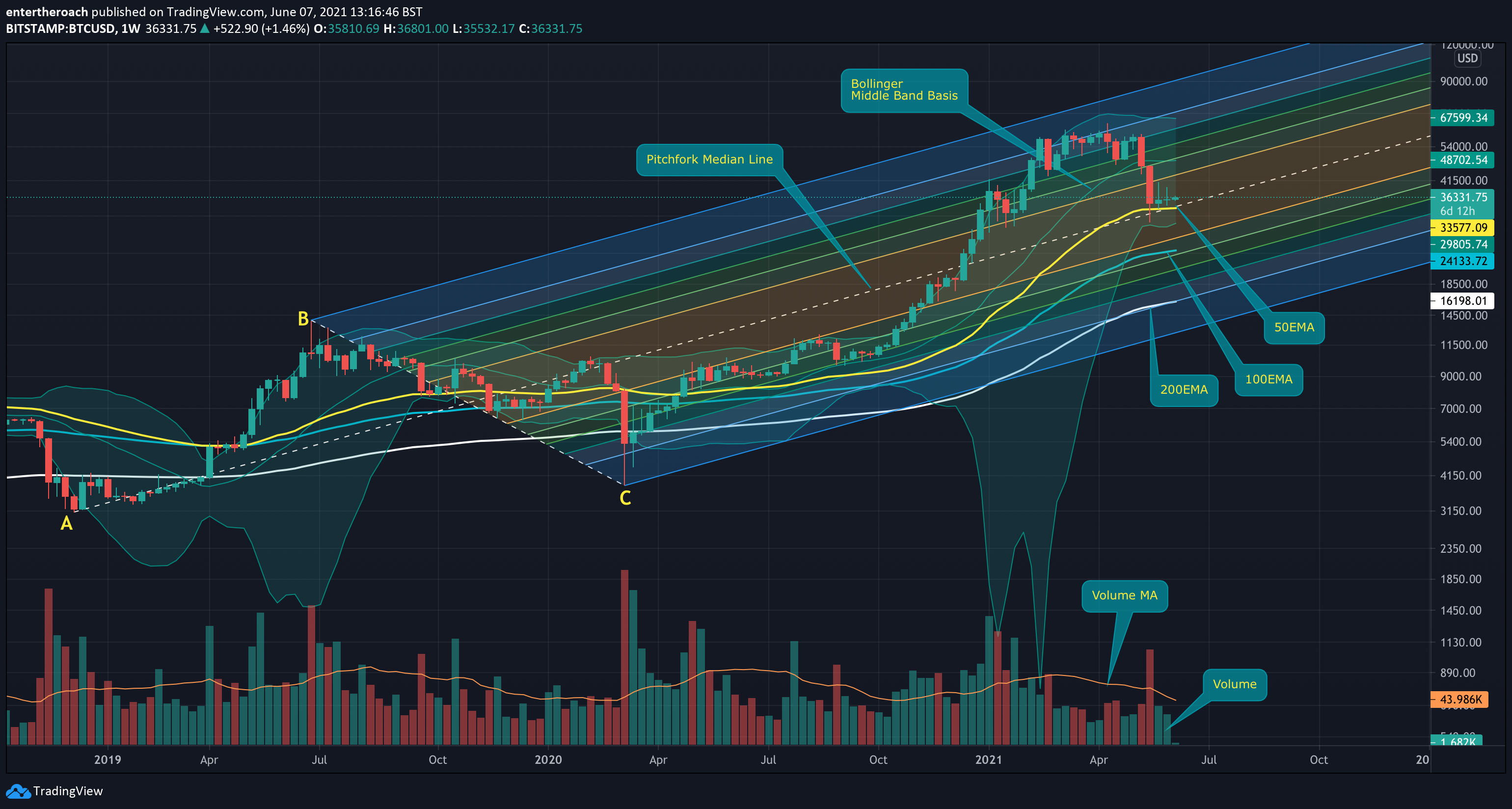Click the USD currency badge

click(1467, 58)
